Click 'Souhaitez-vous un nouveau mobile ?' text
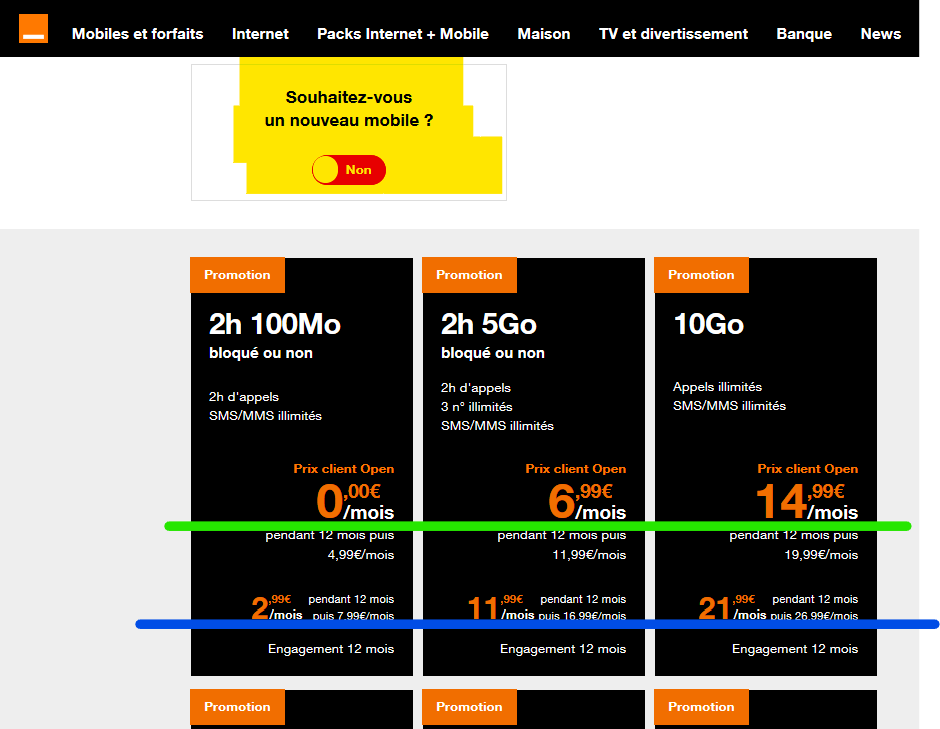 click(x=349, y=109)
